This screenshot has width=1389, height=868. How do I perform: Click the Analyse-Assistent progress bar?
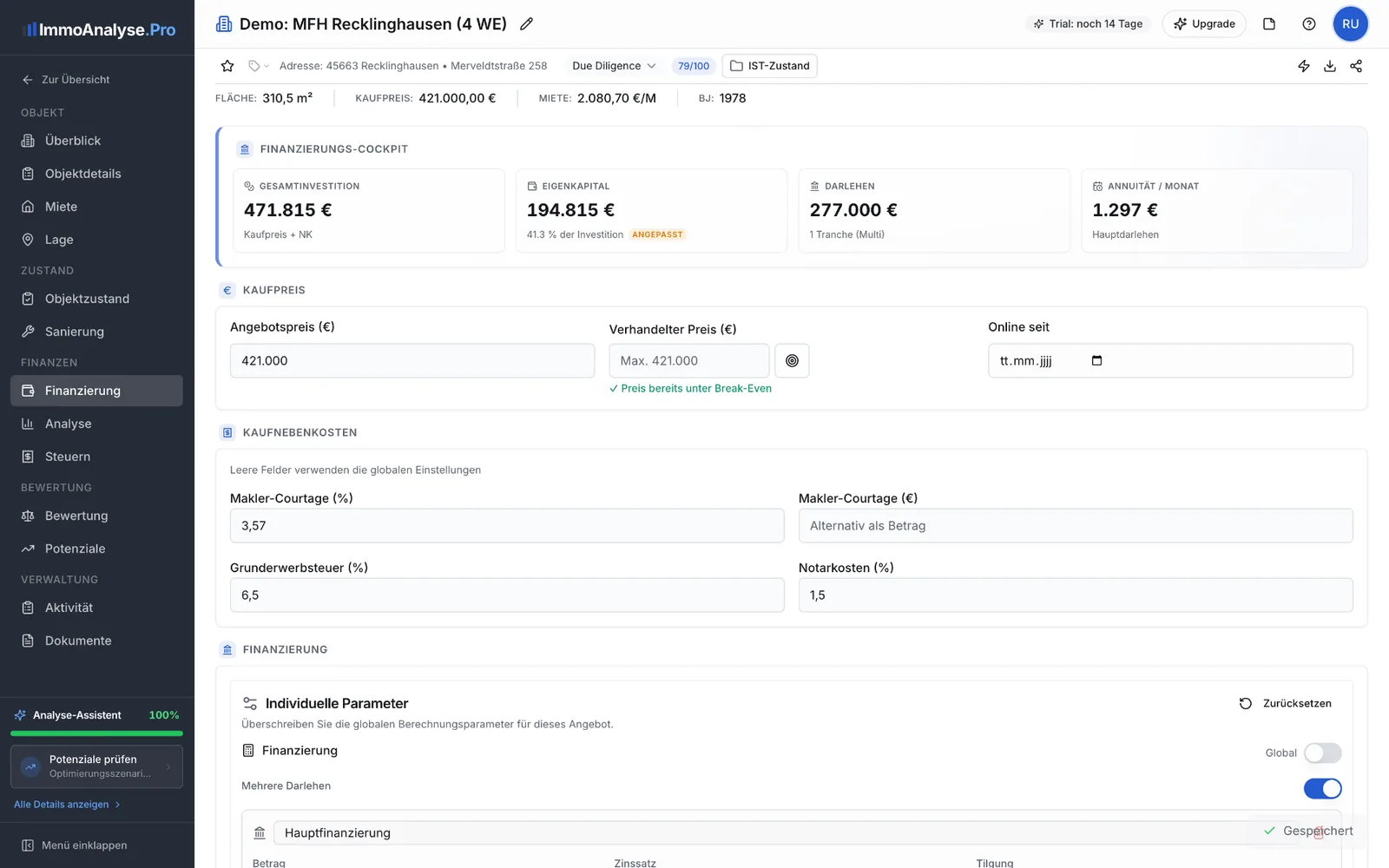96,733
